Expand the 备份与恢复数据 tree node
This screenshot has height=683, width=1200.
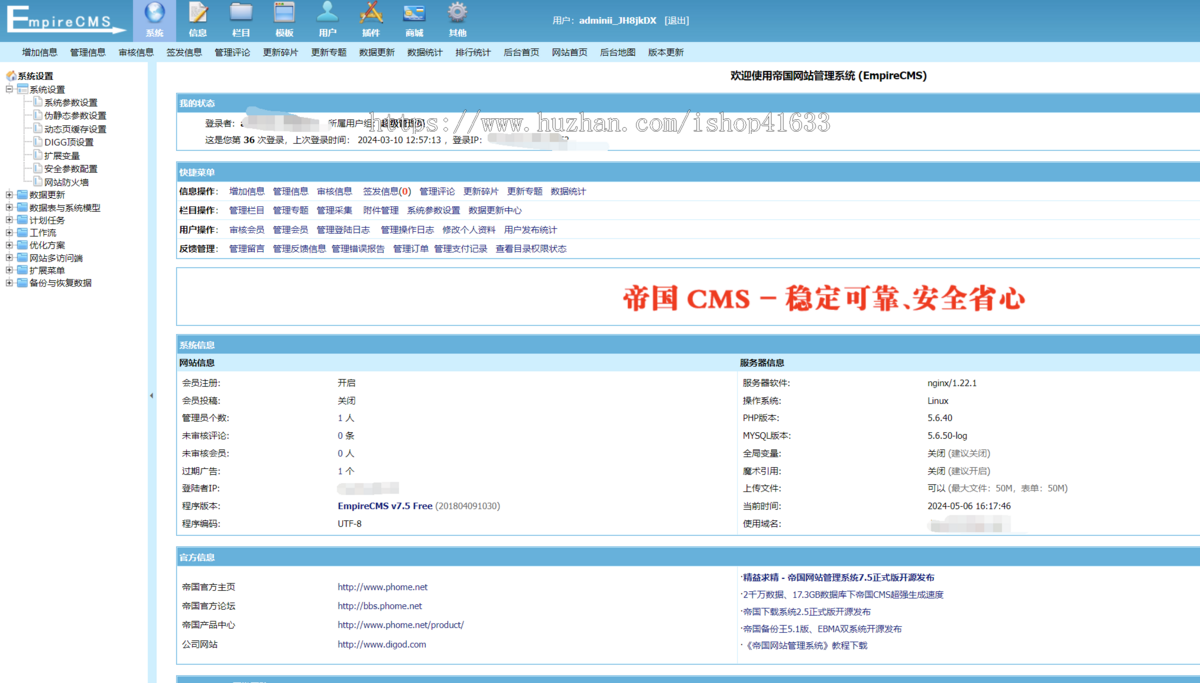click(x=10, y=283)
